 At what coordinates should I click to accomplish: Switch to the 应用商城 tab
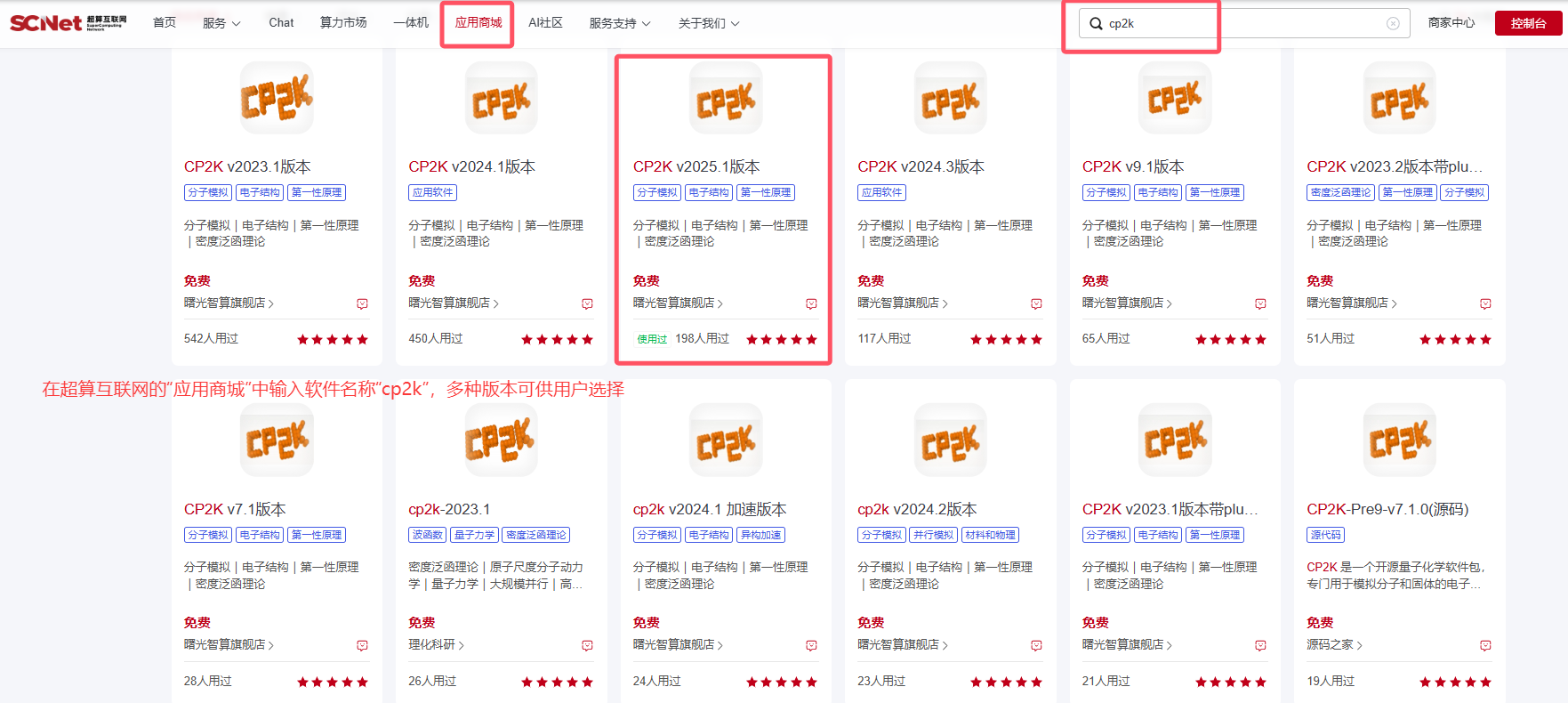478,23
